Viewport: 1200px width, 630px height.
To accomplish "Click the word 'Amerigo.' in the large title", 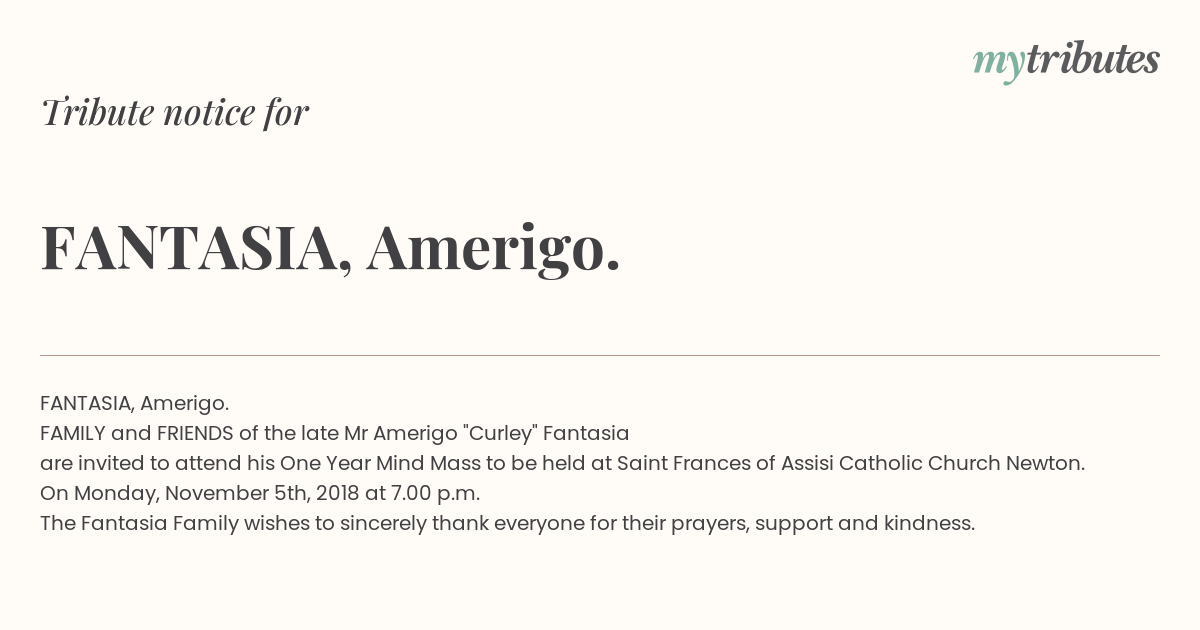I will [x=494, y=249].
